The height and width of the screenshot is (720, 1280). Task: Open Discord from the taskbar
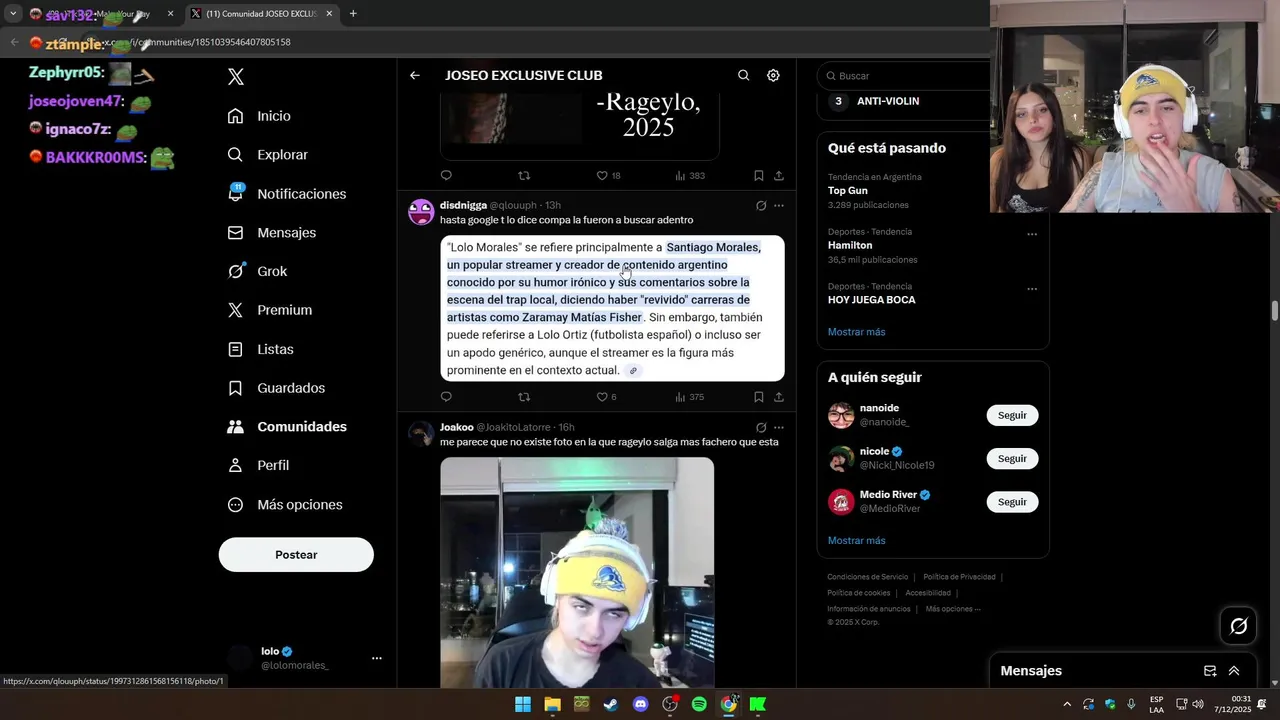[641, 704]
